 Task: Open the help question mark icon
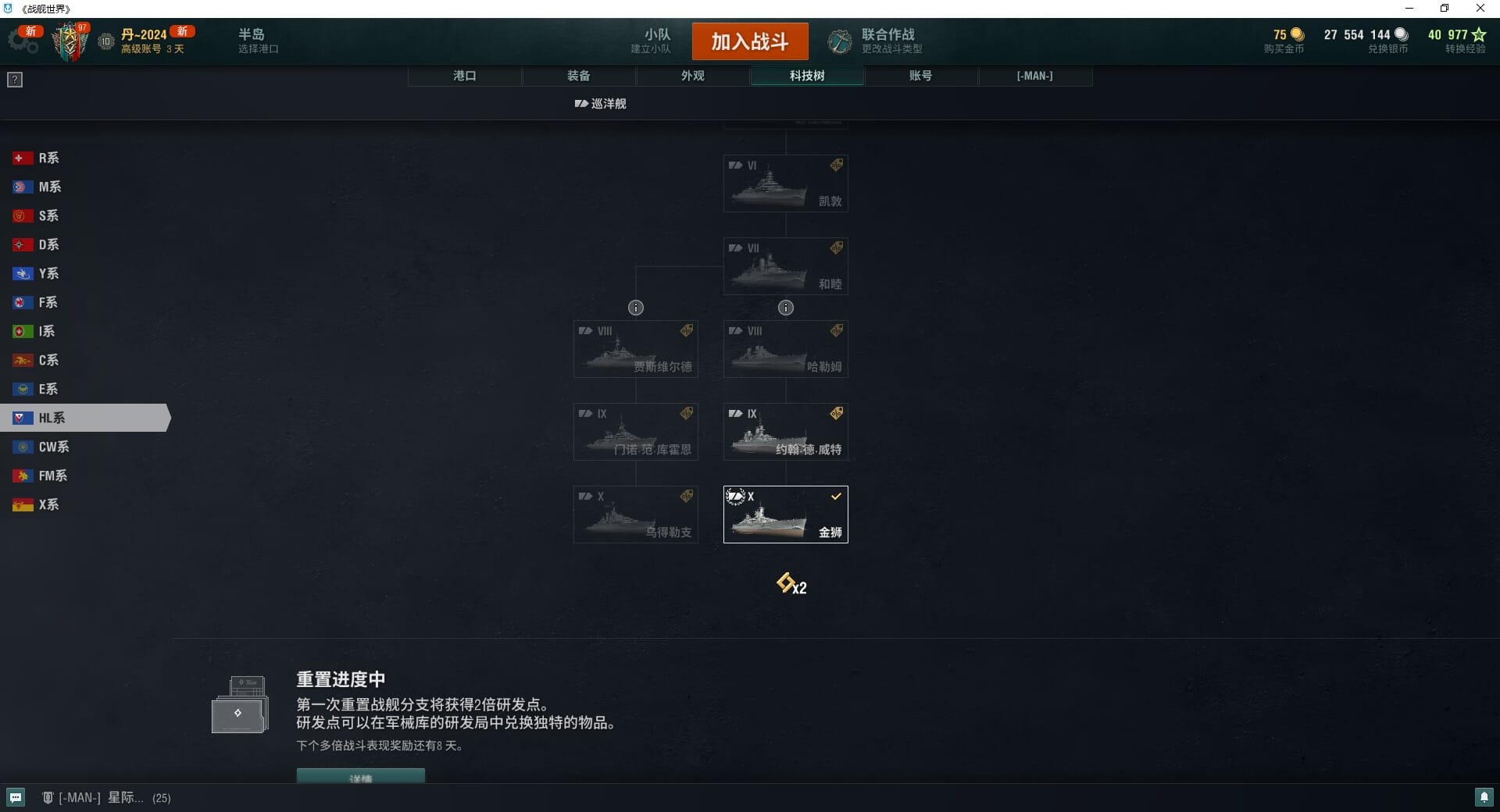15,80
